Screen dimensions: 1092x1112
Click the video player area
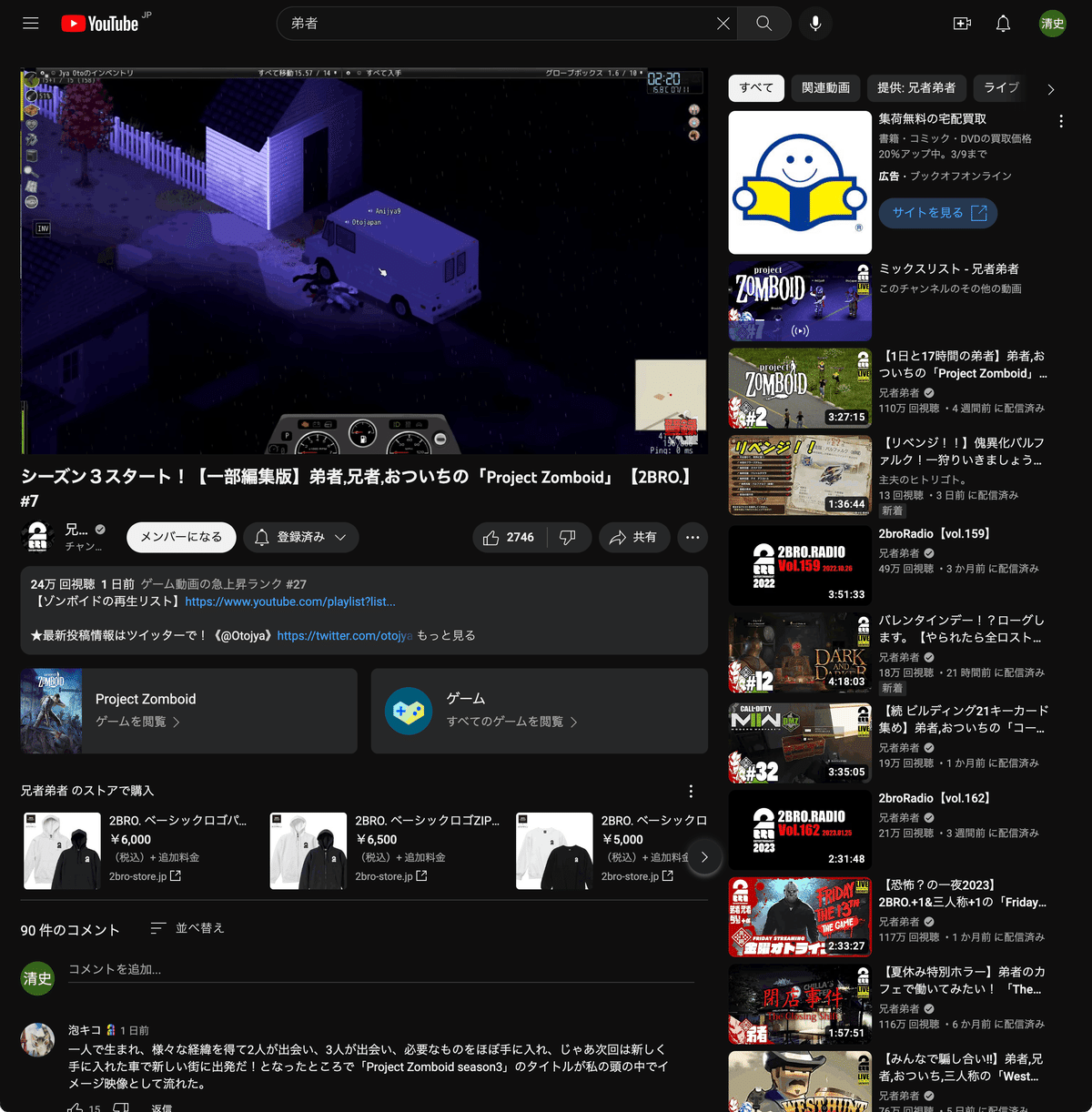coord(364,261)
